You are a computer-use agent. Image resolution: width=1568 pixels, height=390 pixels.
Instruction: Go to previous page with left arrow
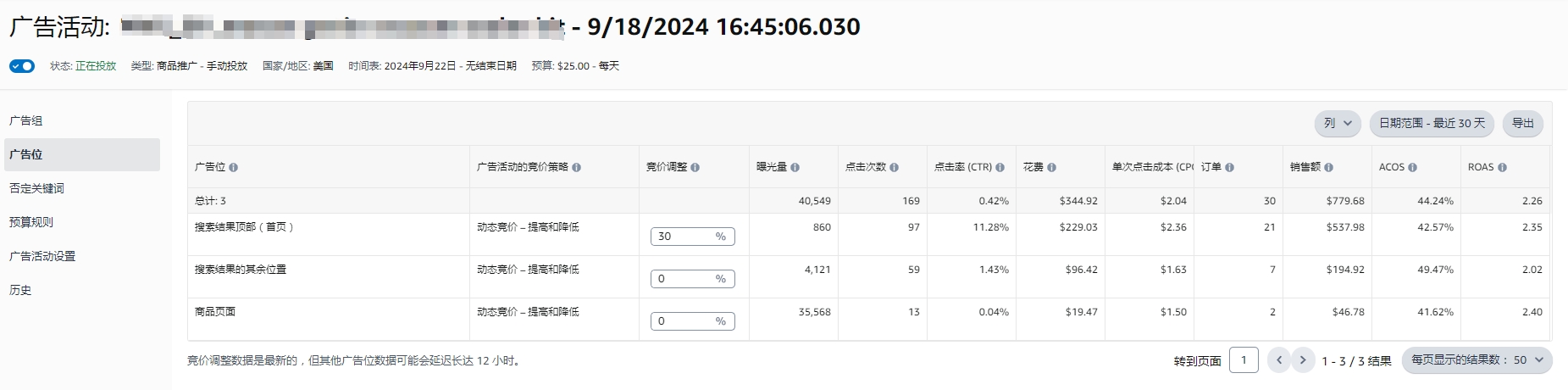[1279, 360]
